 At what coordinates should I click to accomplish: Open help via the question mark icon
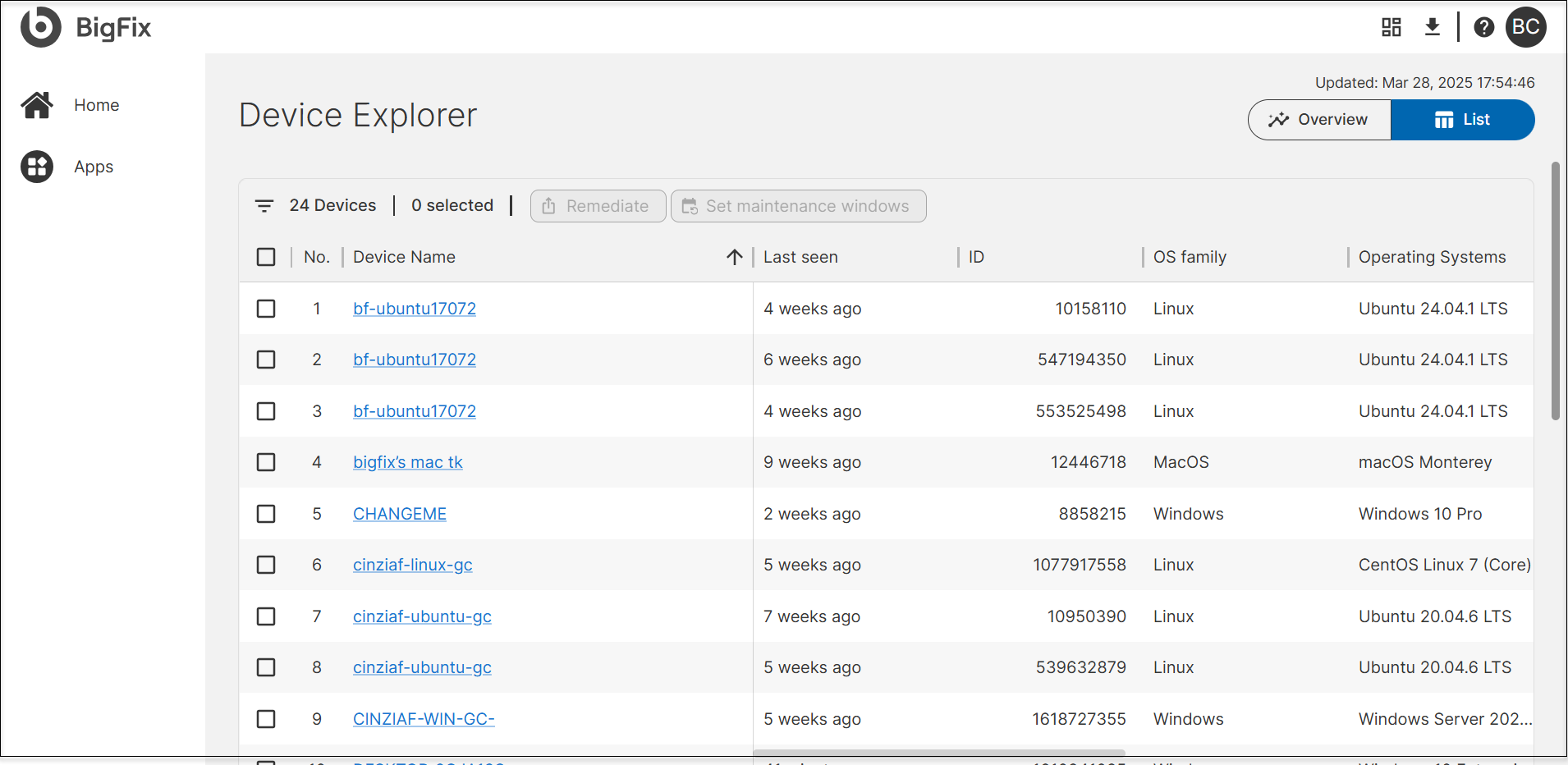1484,27
